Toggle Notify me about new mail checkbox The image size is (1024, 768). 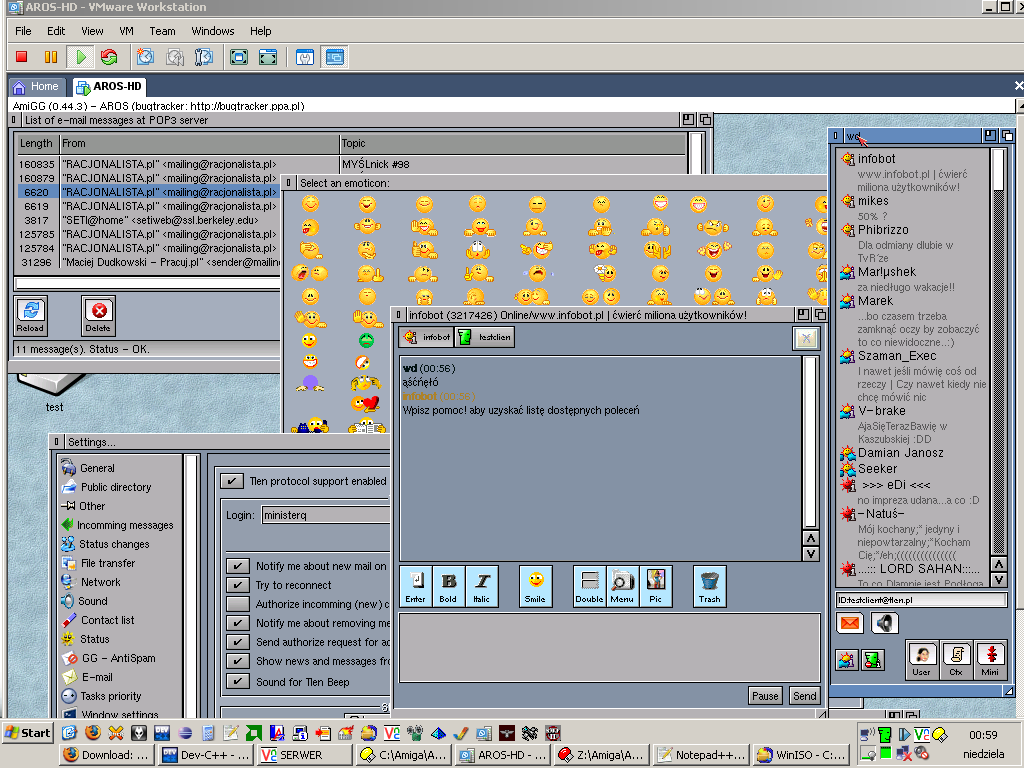tap(238, 566)
